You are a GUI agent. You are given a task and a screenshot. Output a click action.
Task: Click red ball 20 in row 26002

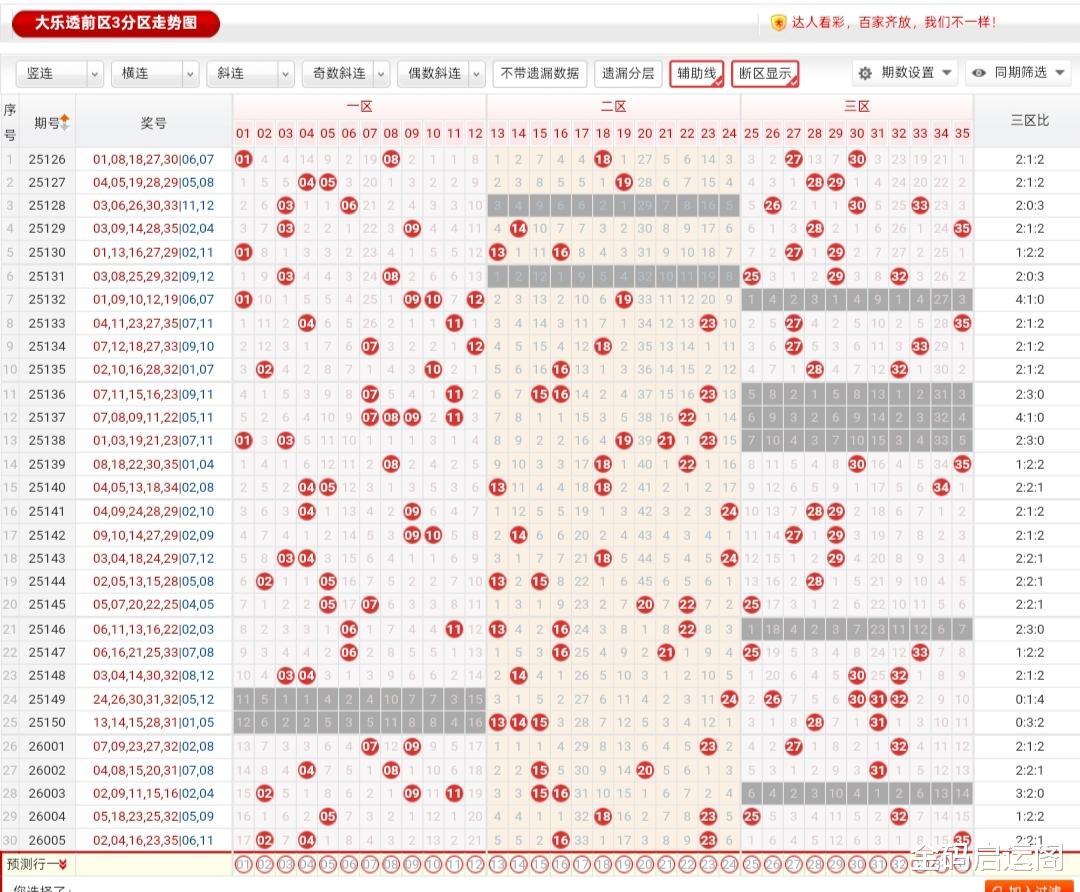click(x=645, y=770)
